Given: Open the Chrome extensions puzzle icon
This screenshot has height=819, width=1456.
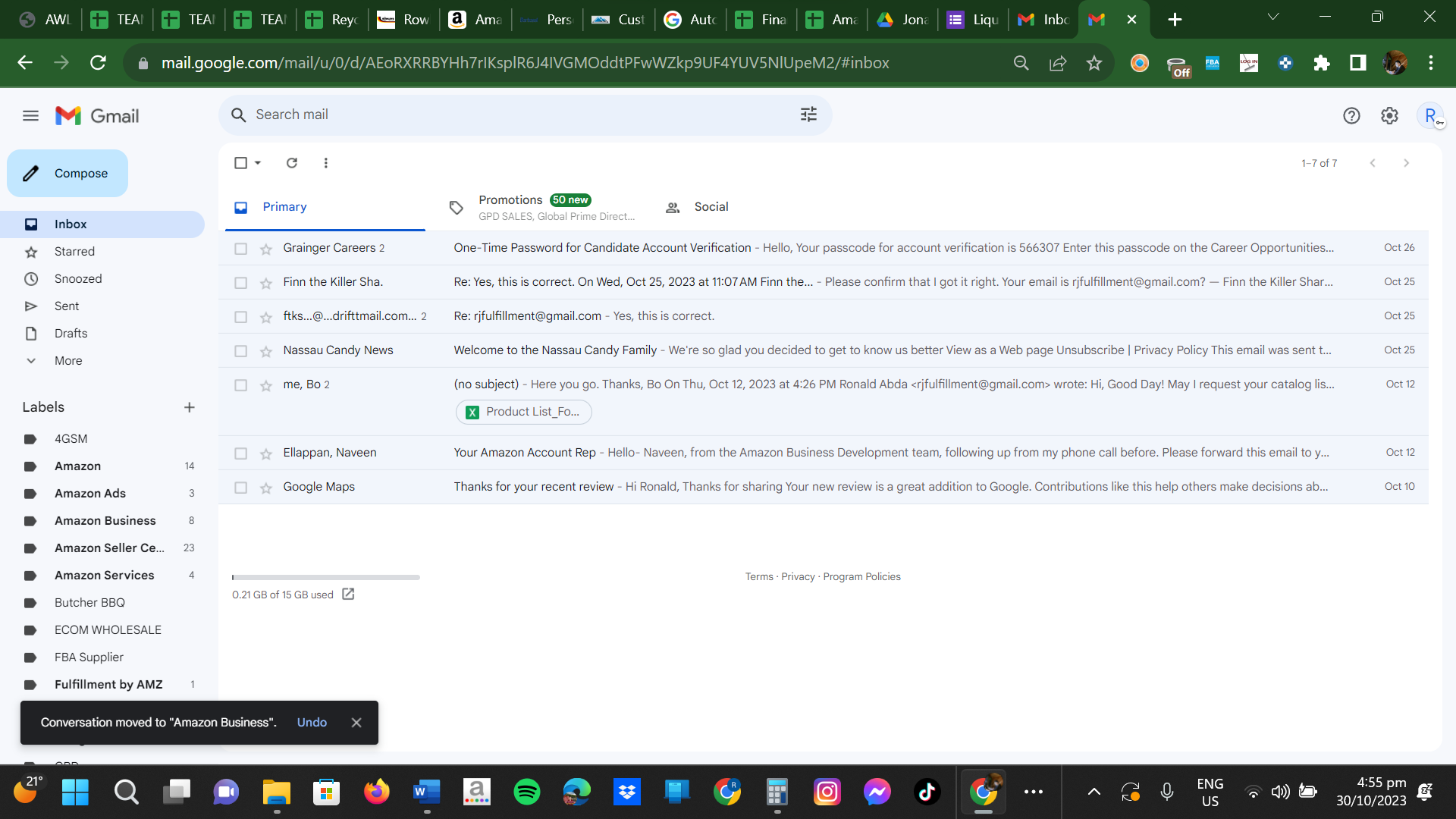Looking at the screenshot, I should point(1322,63).
